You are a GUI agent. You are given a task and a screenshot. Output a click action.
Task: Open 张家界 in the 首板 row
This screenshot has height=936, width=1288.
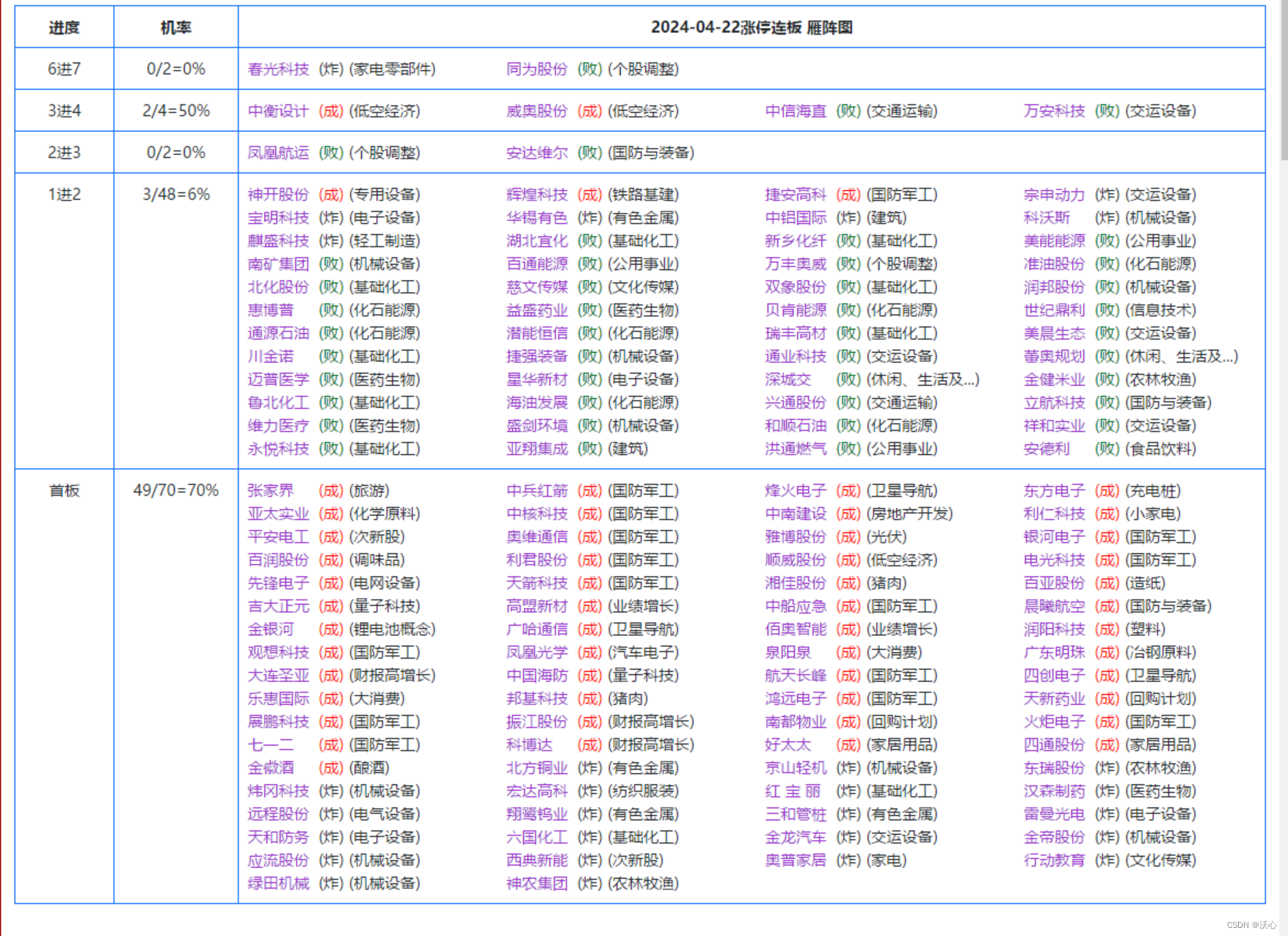[x=271, y=491]
